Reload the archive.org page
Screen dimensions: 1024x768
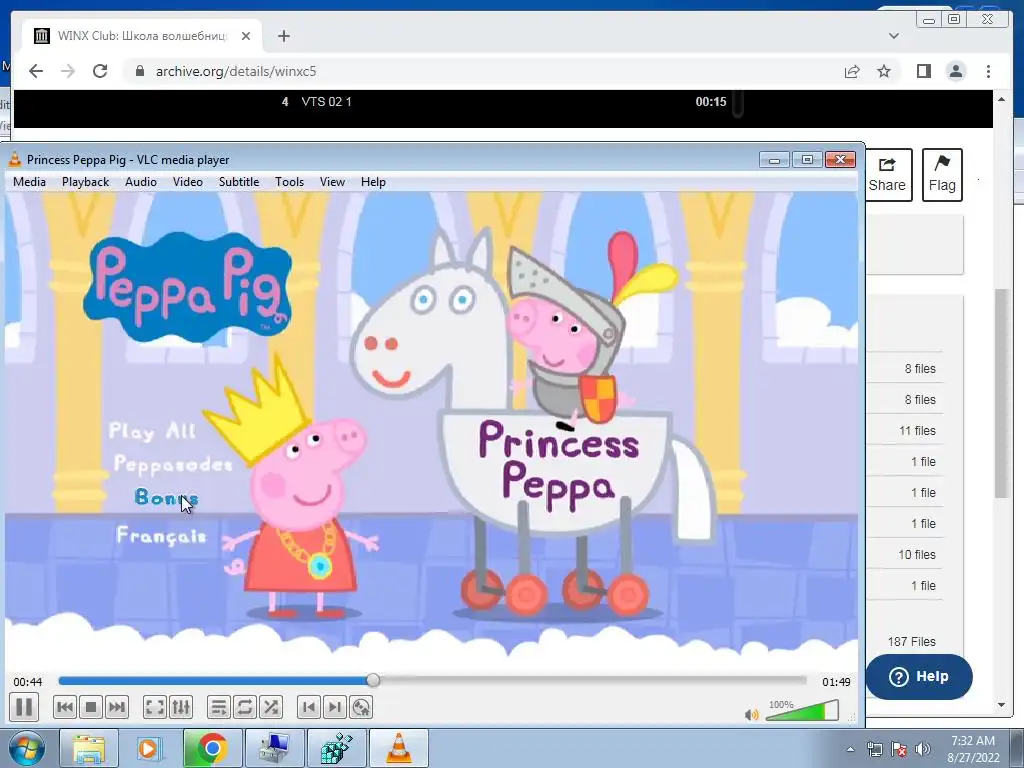pos(100,71)
